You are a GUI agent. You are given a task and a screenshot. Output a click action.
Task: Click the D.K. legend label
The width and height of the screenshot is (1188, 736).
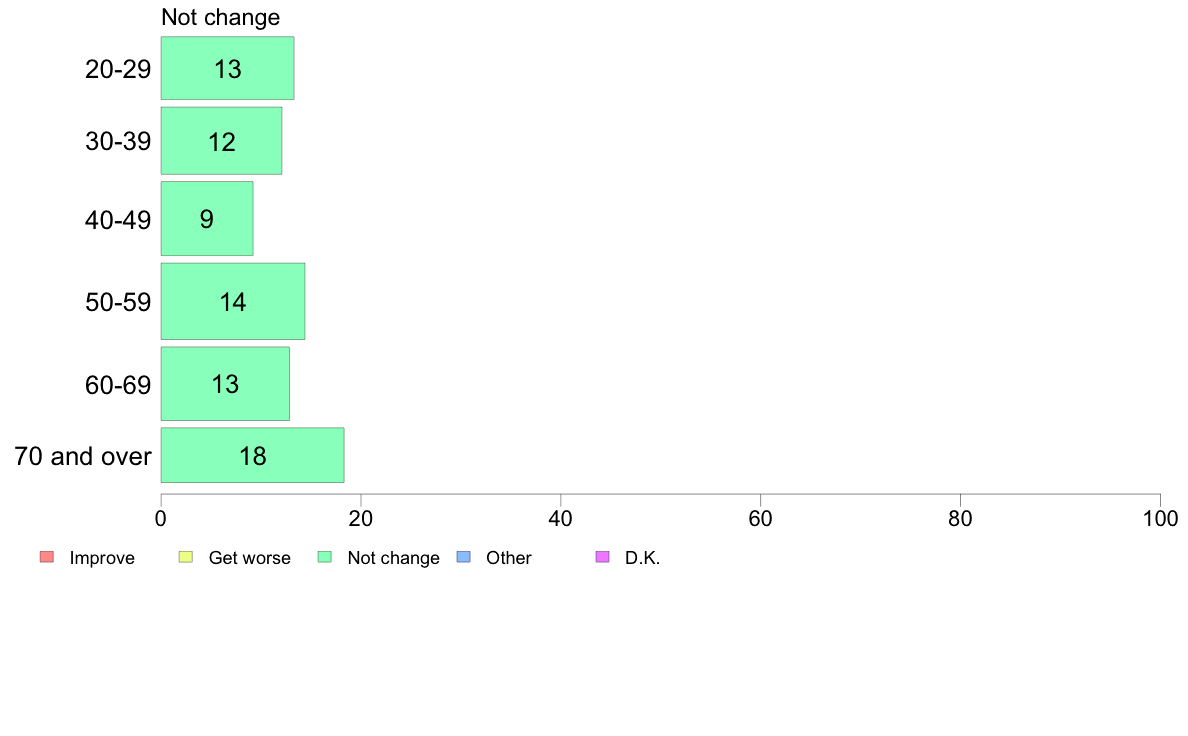click(642, 558)
